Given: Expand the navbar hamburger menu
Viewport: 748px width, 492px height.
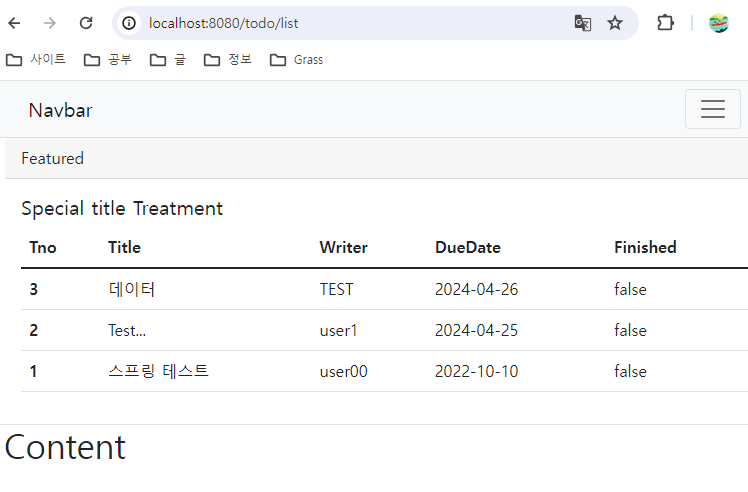Looking at the screenshot, I should (x=713, y=109).
